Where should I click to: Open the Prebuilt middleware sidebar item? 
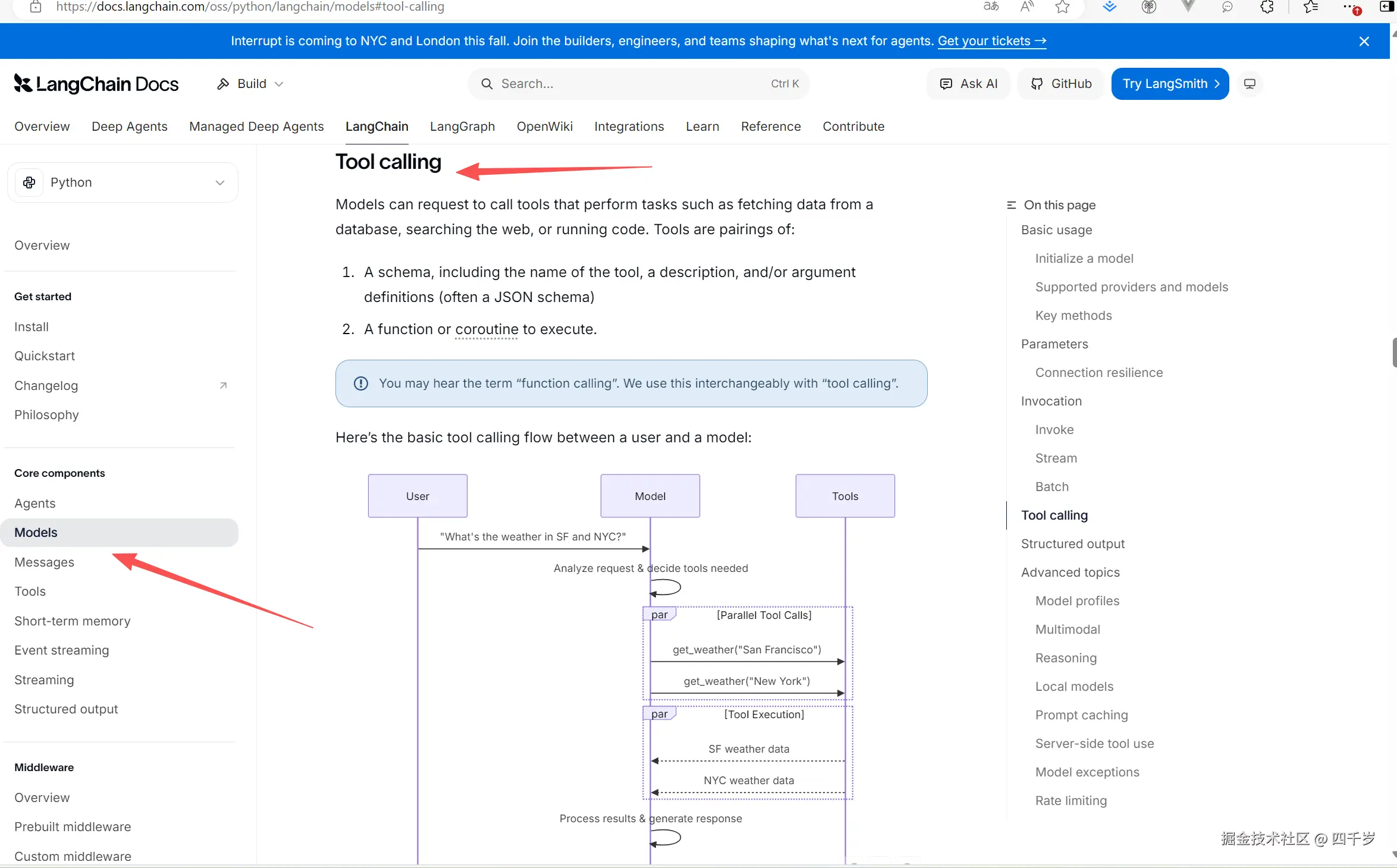[x=73, y=827]
